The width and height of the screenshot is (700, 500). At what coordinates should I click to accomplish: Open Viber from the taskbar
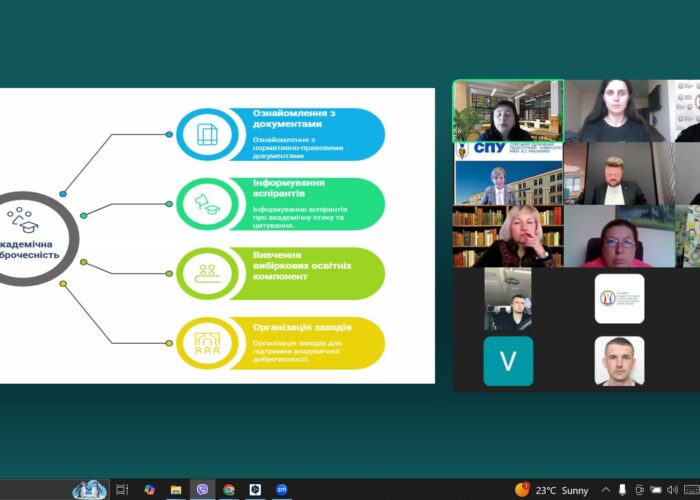point(202,489)
